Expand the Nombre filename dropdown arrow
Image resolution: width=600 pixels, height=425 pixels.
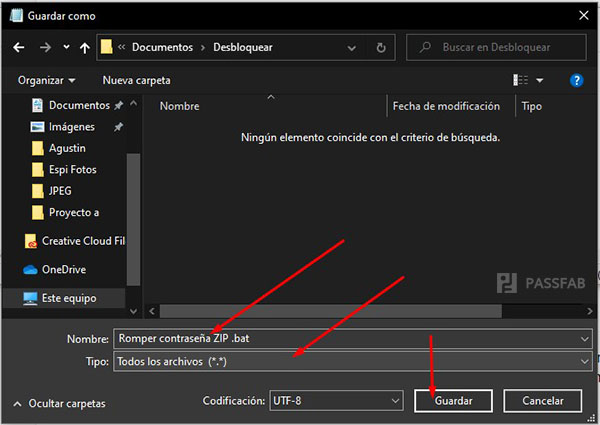[x=584, y=339]
